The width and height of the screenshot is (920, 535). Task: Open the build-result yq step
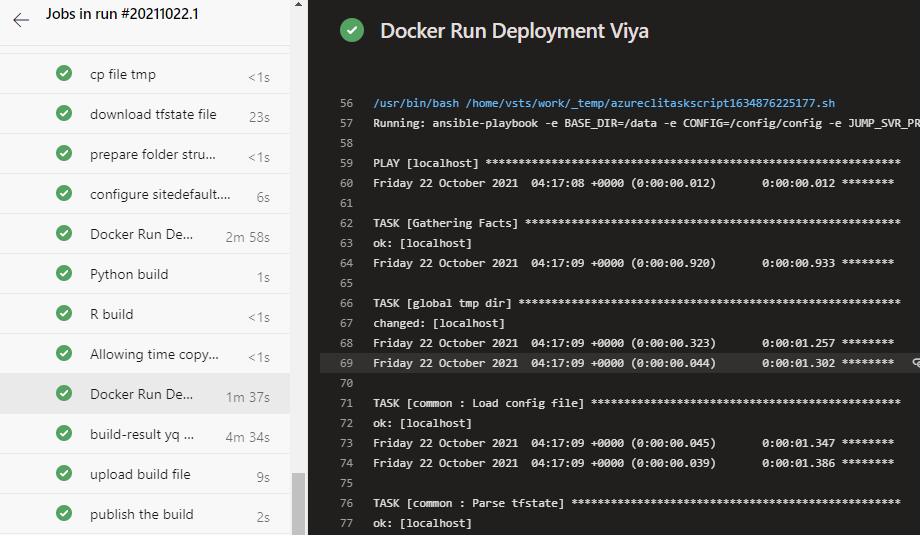145,434
